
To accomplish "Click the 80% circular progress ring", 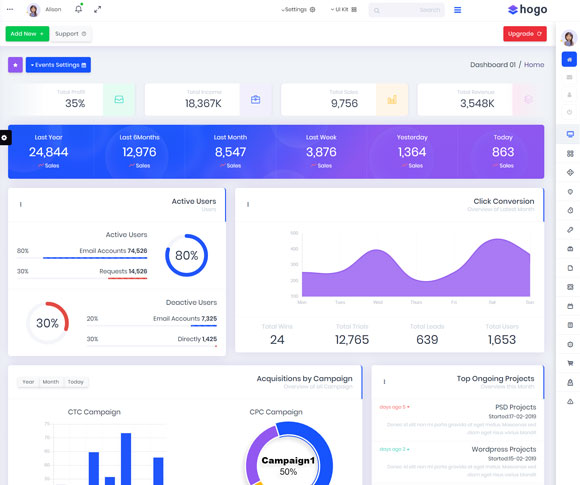I will (186, 255).
